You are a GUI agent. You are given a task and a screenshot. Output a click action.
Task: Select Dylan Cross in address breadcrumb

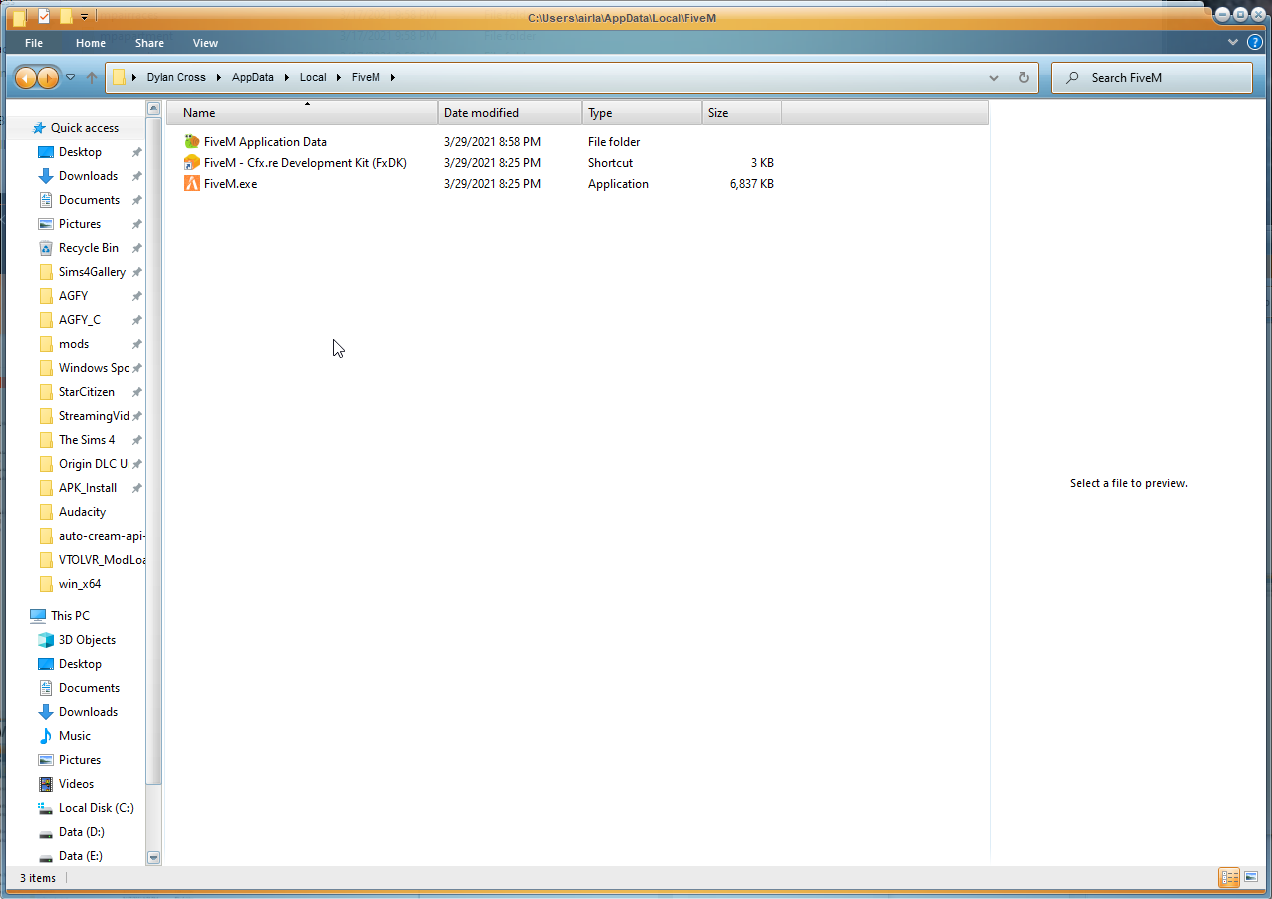[x=176, y=77]
